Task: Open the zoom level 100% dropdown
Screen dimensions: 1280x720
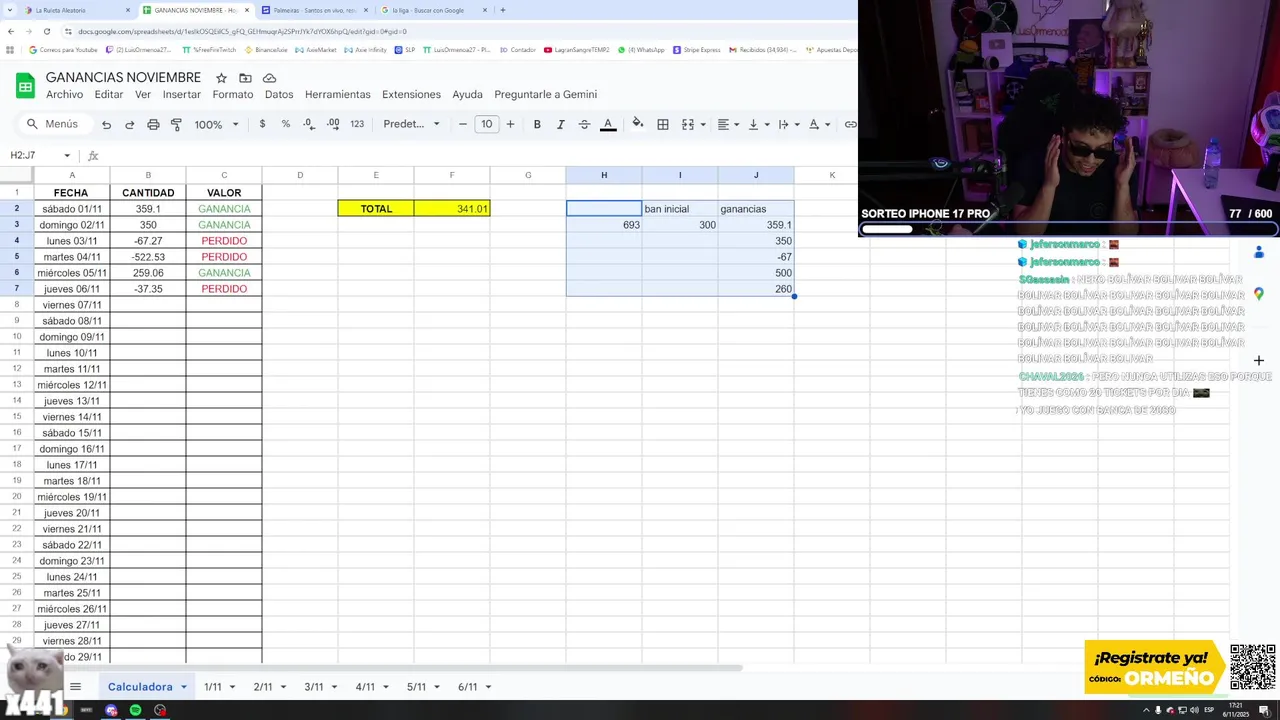Action: tap(216, 124)
